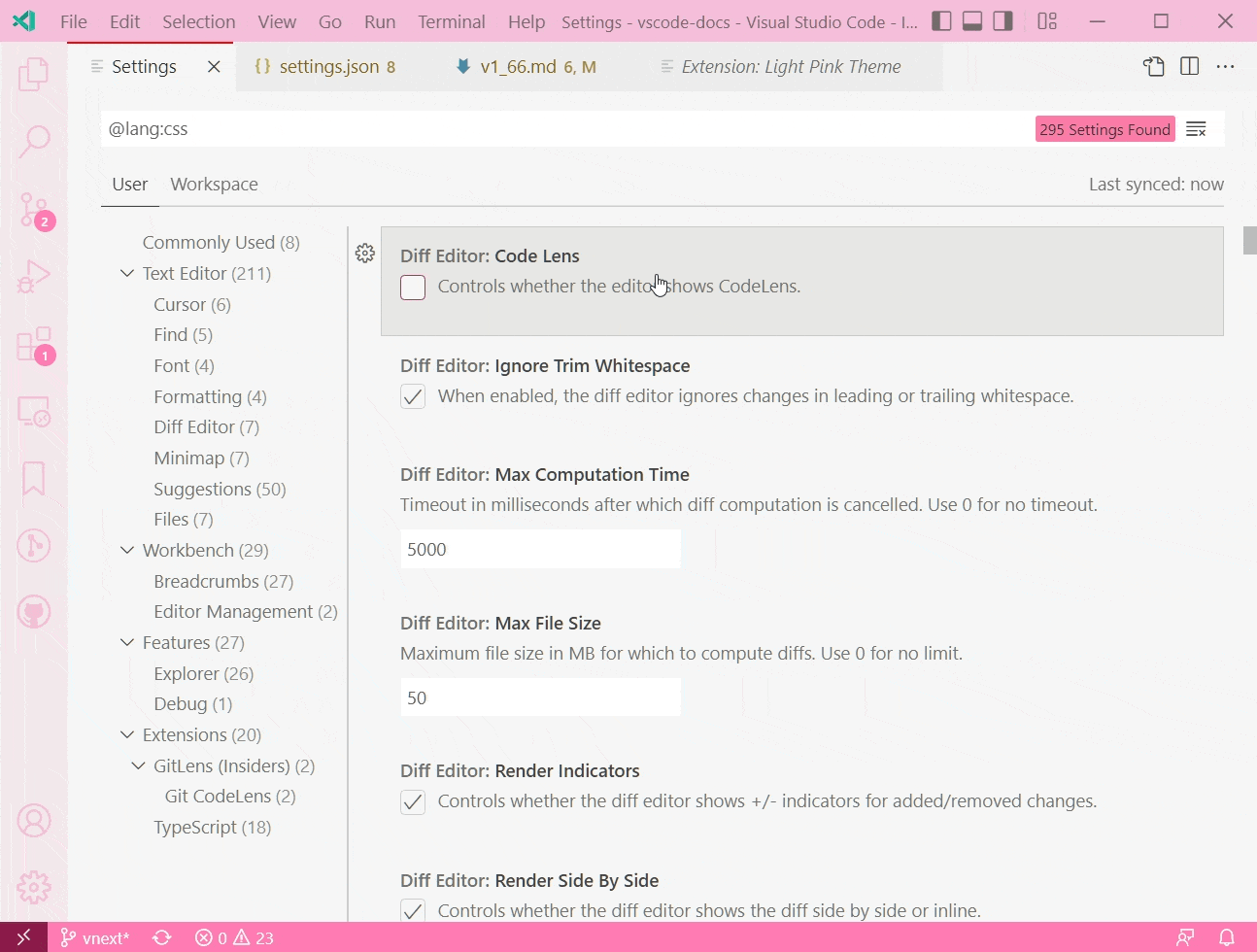Open the Run menu
The image size is (1257, 952).
click(380, 21)
